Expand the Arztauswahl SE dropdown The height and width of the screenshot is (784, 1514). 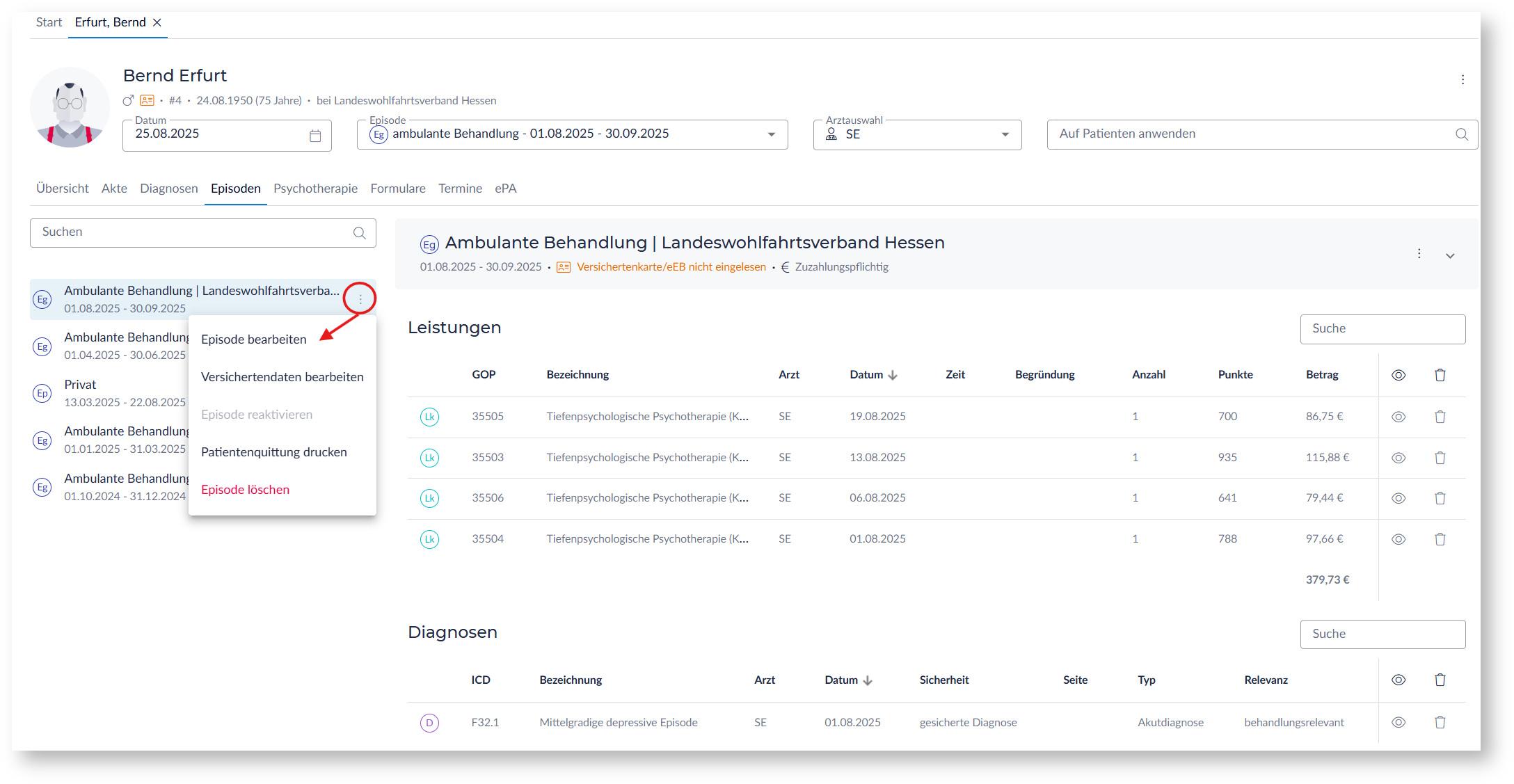(x=1005, y=134)
